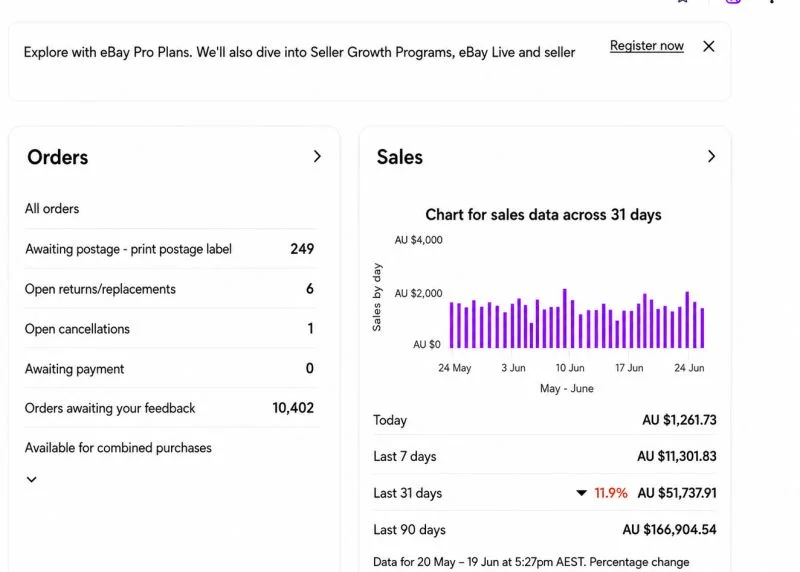Select the 249 awaiting postage count

302,249
